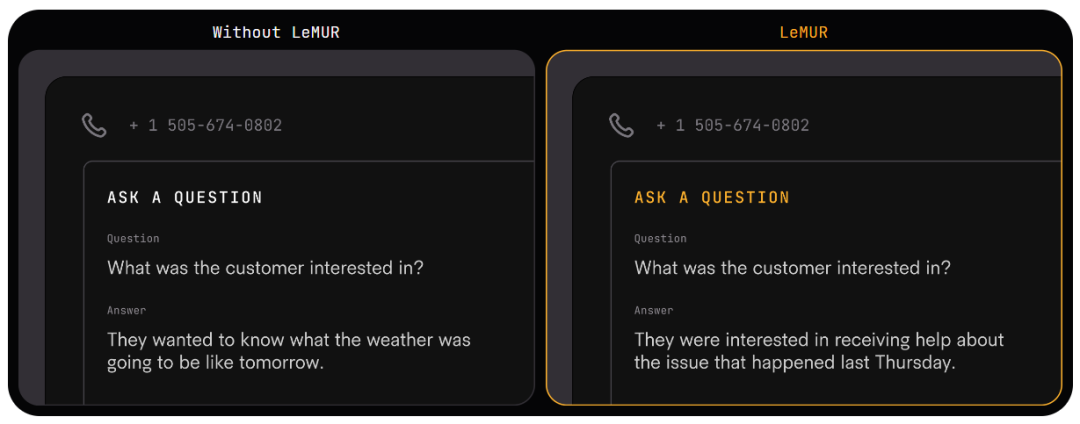Image resolution: width=1080 pixels, height=424 pixels.
Task: Click the orange ASK A QUESTION title
Action: [712, 198]
